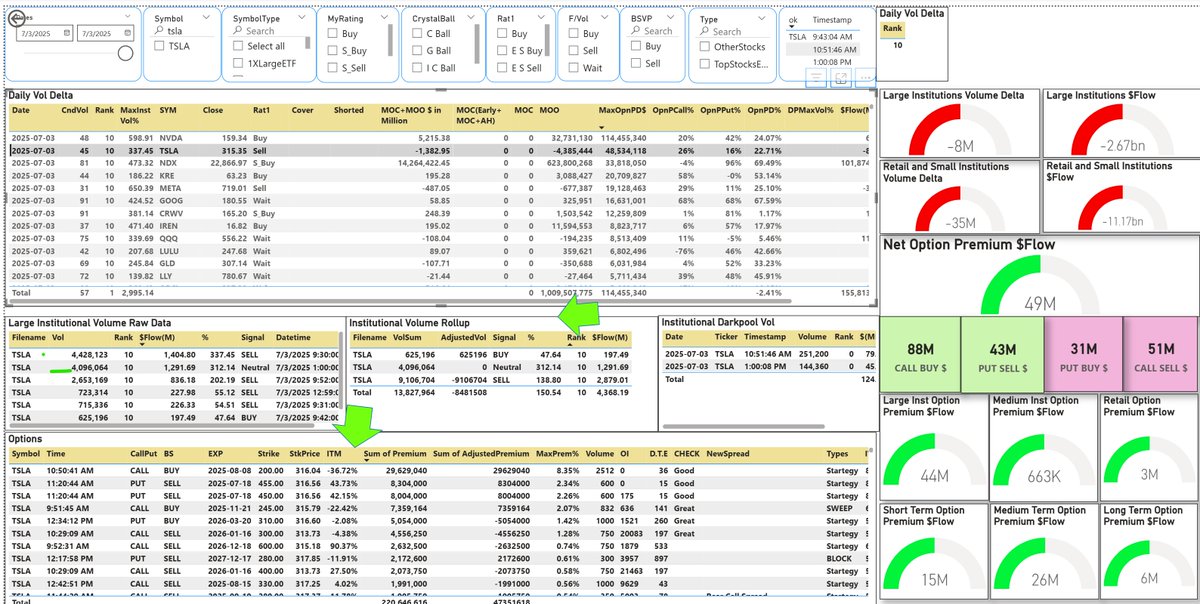Select the CRWV row in Daily Vol Delta
1200x604 pixels.
point(440,213)
